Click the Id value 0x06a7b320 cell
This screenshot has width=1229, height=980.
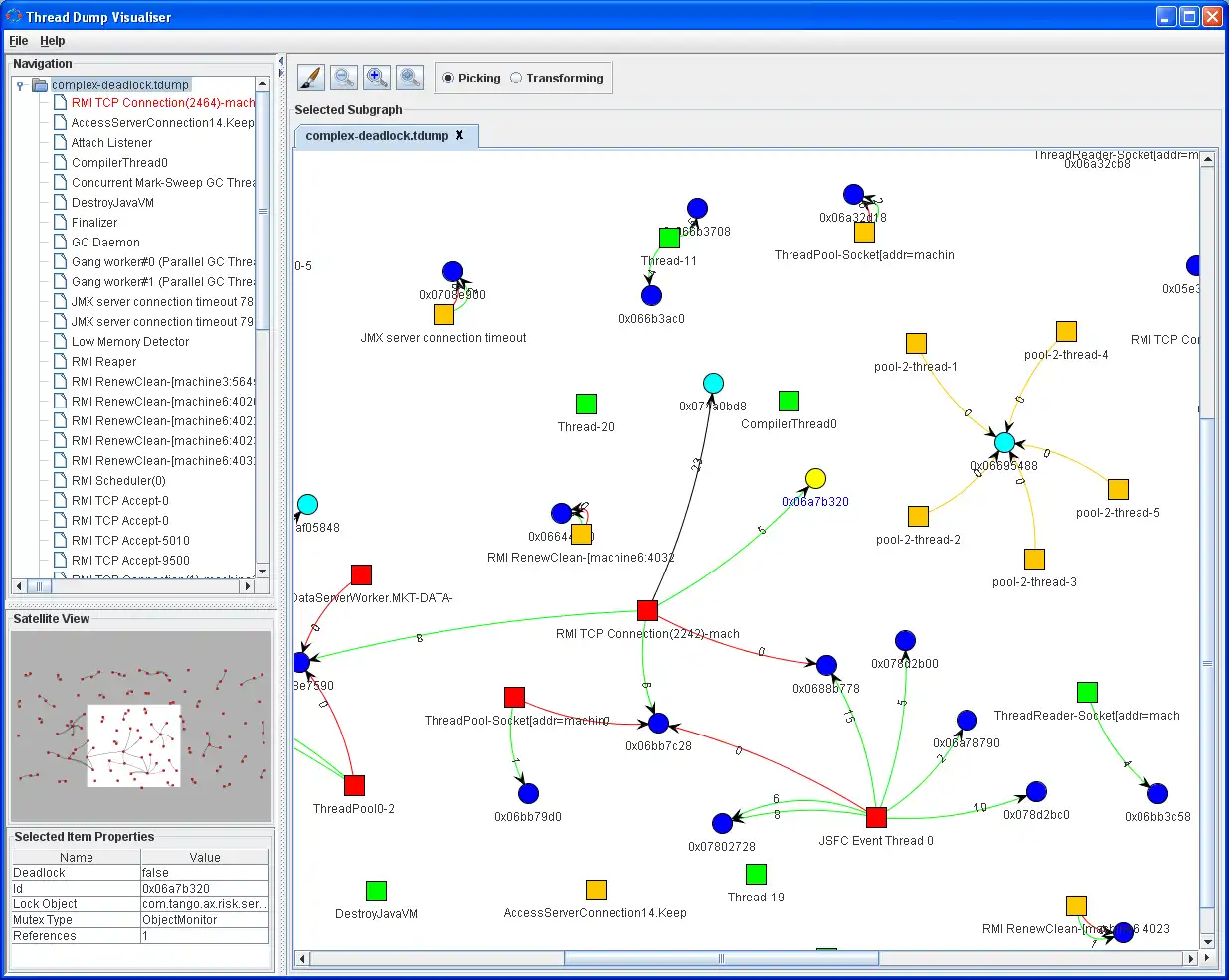[x=205, y=889]
